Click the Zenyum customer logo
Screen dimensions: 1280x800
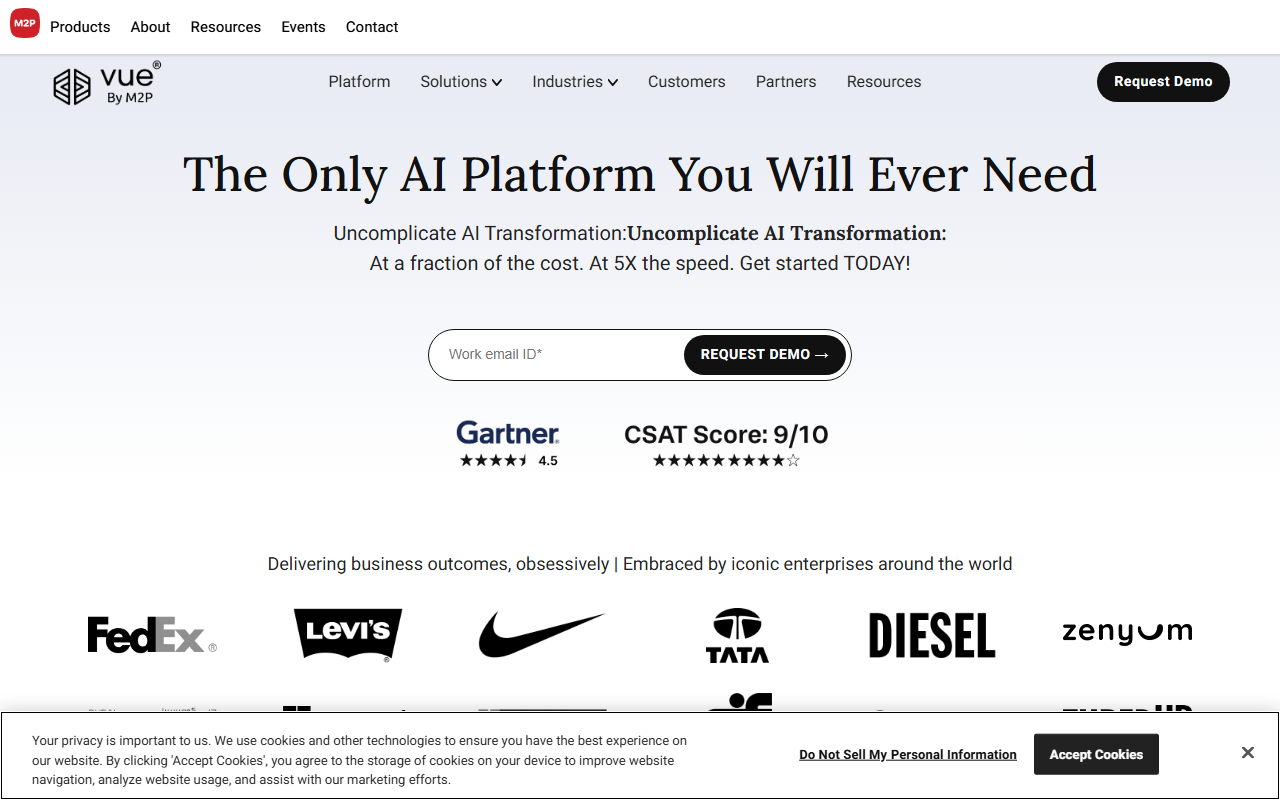[x=1127, y=632]
